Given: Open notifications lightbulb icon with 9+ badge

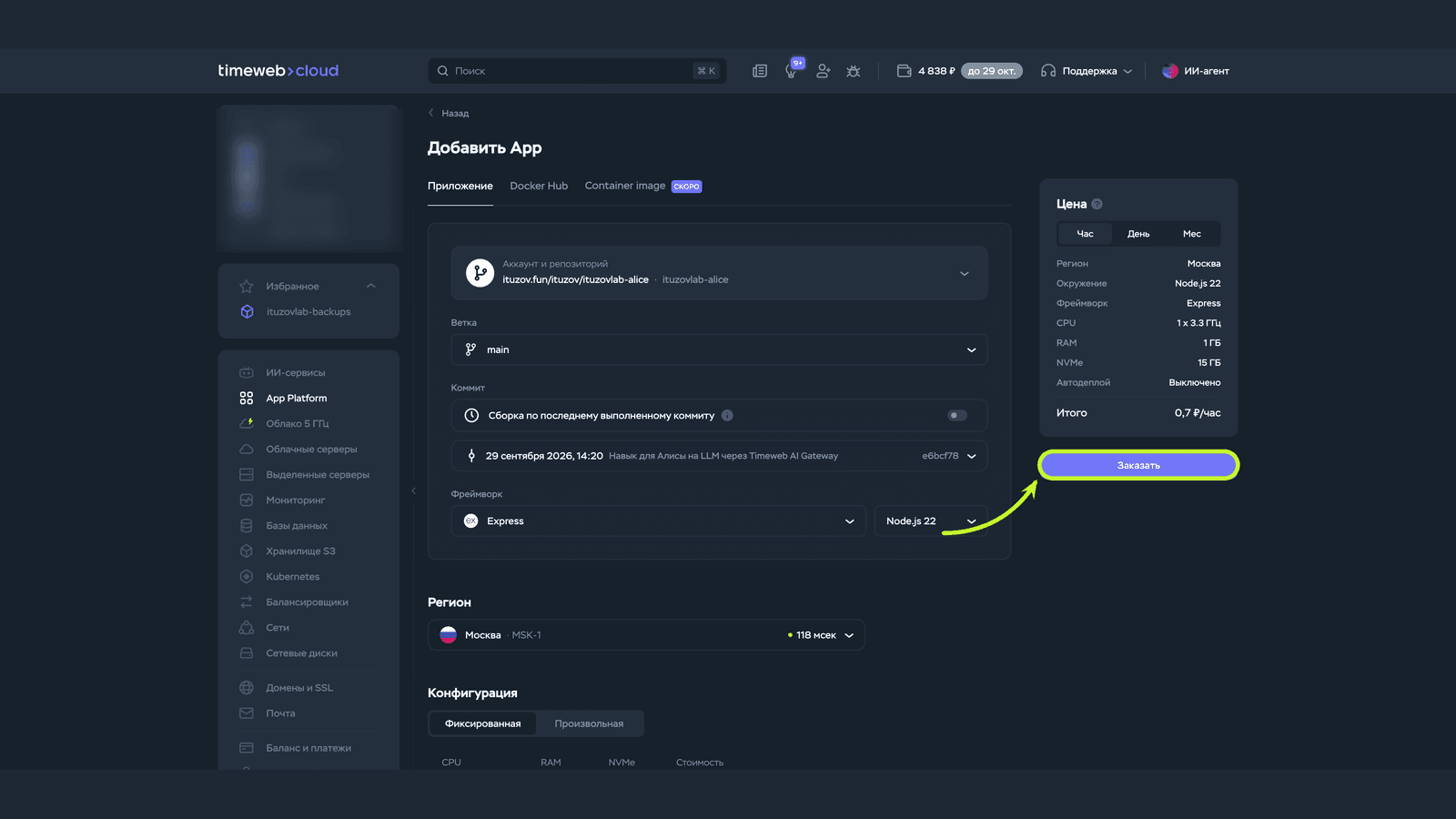Looking at the screenshot, I should tap(793, 70).
